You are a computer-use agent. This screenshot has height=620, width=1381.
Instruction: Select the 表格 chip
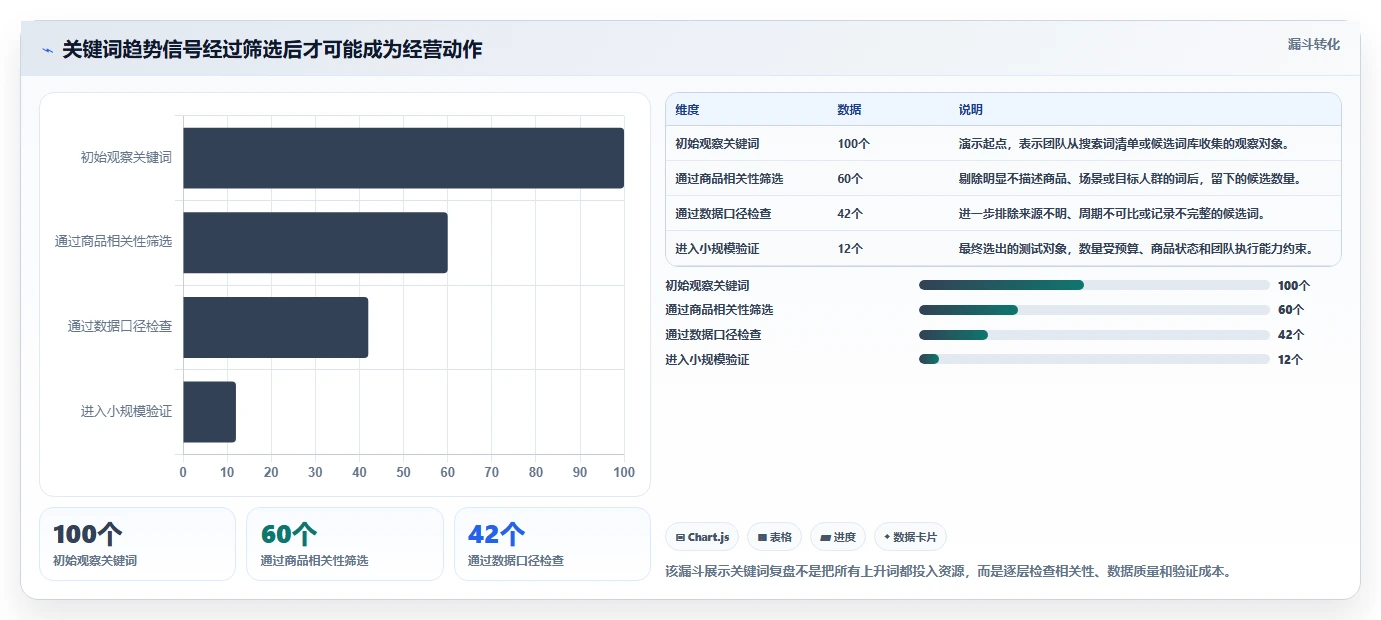tap(774, 537)
